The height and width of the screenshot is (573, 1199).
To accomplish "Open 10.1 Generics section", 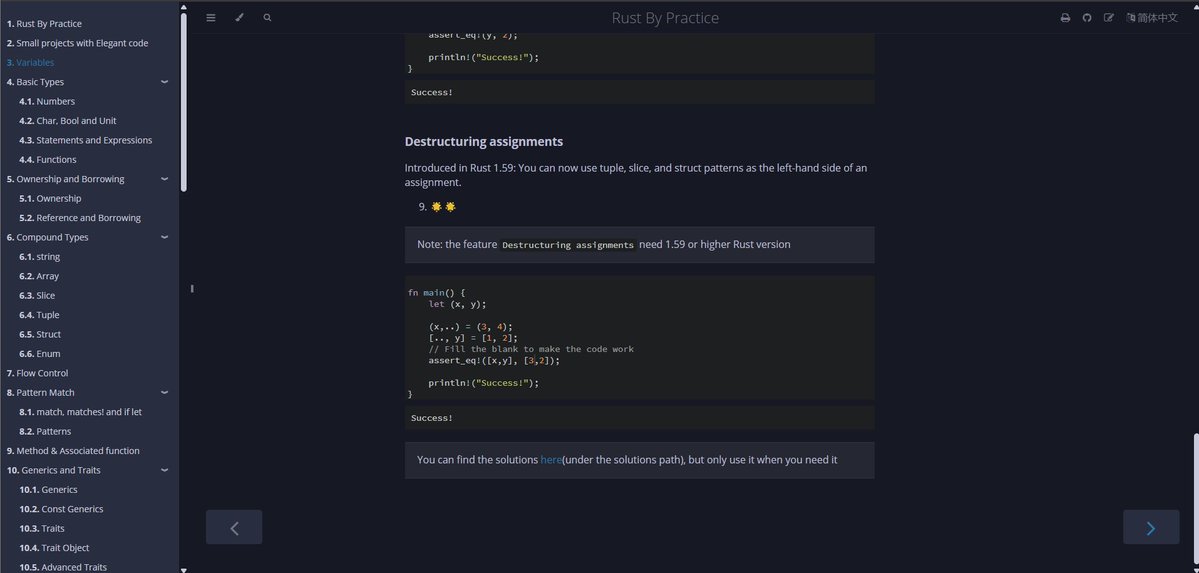I will coord(48,490).
